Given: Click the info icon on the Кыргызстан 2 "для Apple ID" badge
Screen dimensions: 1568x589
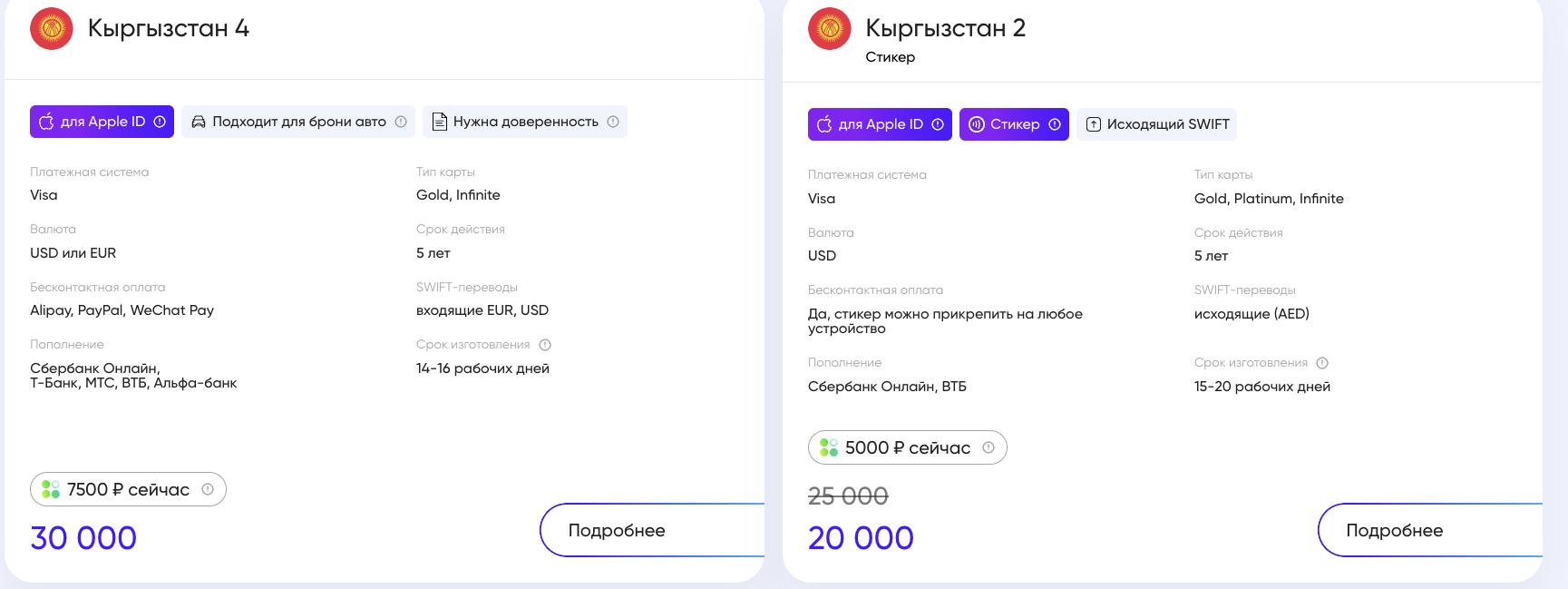Looking at the screenshot, I should 938,124.
